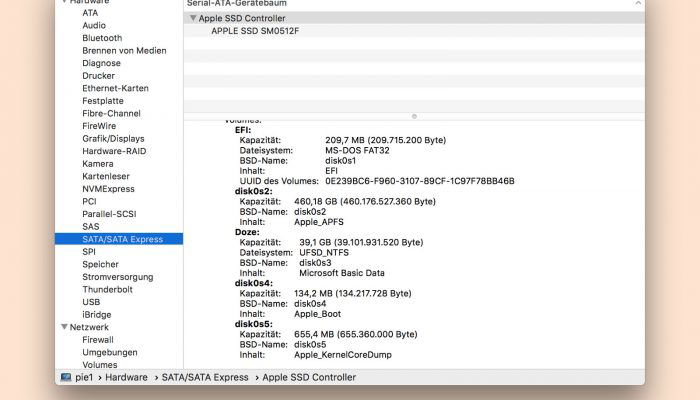This screenshot has height=400, width=700.
Task: Click the pane divider handle dot
Action: click(x=414, y=117)
